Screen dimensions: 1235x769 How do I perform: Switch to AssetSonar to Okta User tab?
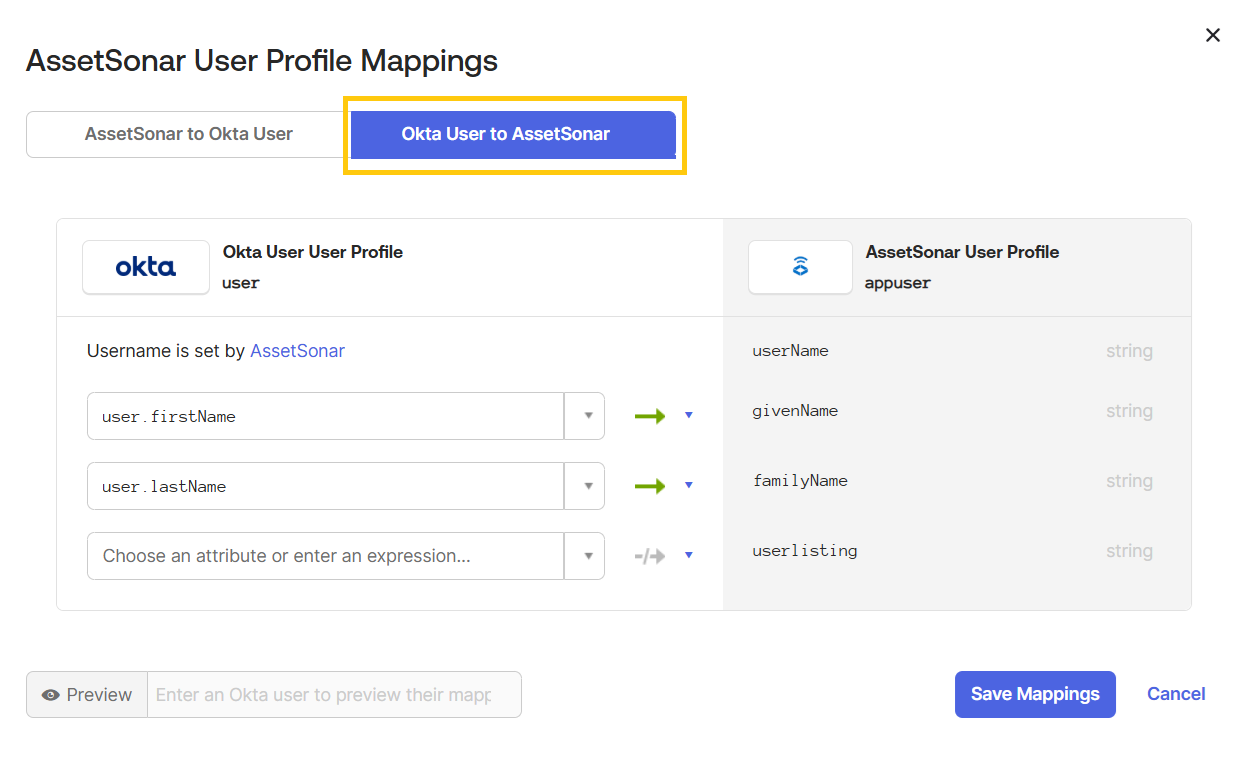[x=188, y=134]
